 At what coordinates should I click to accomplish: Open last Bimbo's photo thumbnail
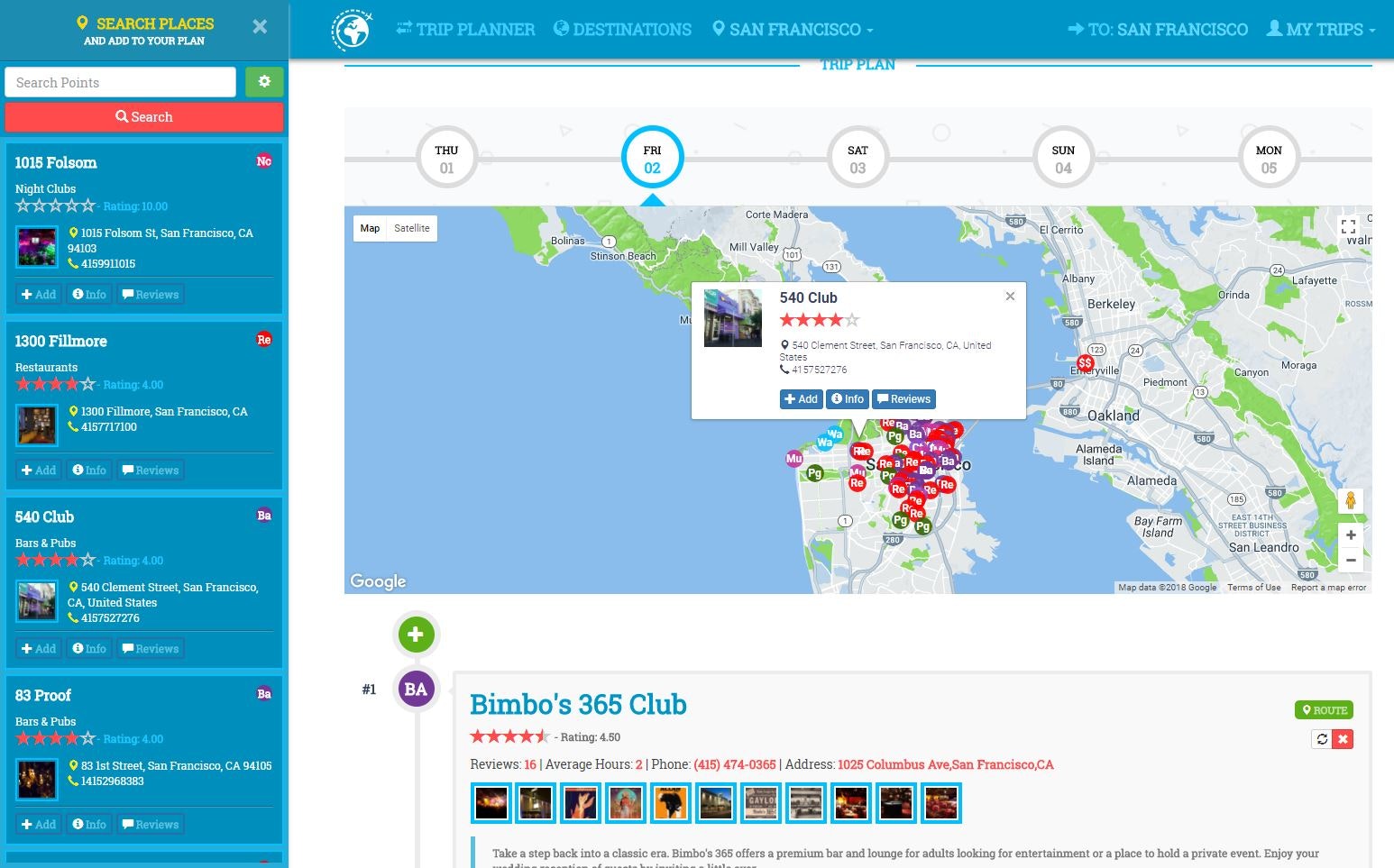click(941, 803)
